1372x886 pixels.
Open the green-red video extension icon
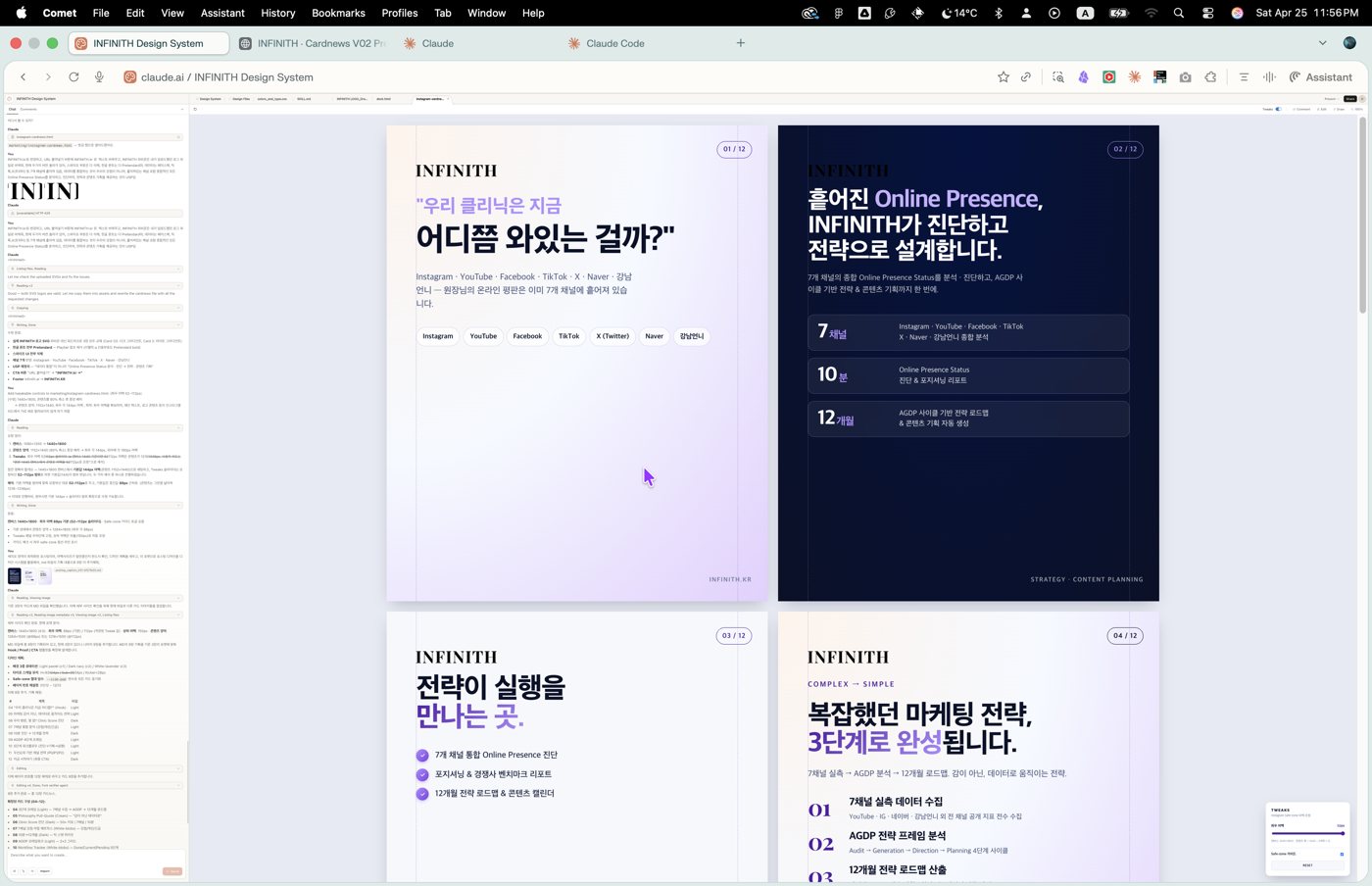(x=1109, y=76)
